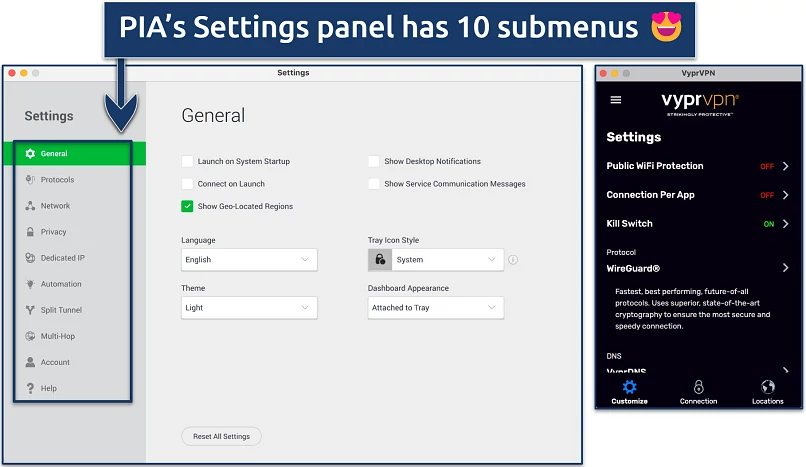Switch to the Locations tab in VyprVPN
Screen dimensions: 806x467
pos(768,393)
